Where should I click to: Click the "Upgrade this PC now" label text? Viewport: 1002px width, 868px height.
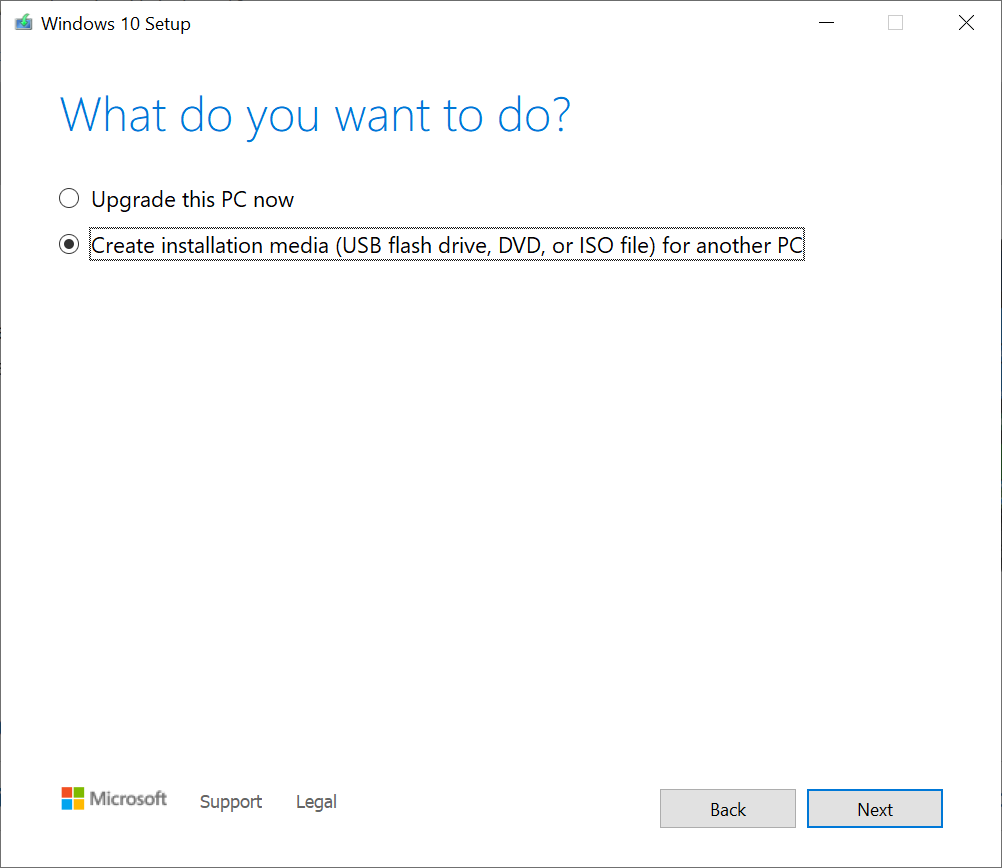[x=192, y=199]
